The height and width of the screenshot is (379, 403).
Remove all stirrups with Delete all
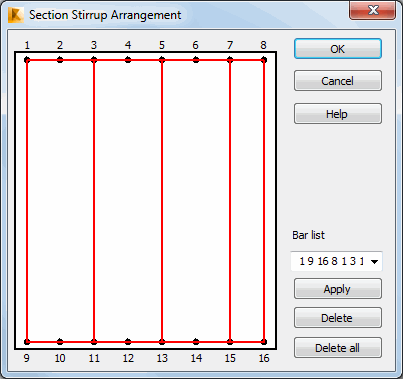click(338, 348)
